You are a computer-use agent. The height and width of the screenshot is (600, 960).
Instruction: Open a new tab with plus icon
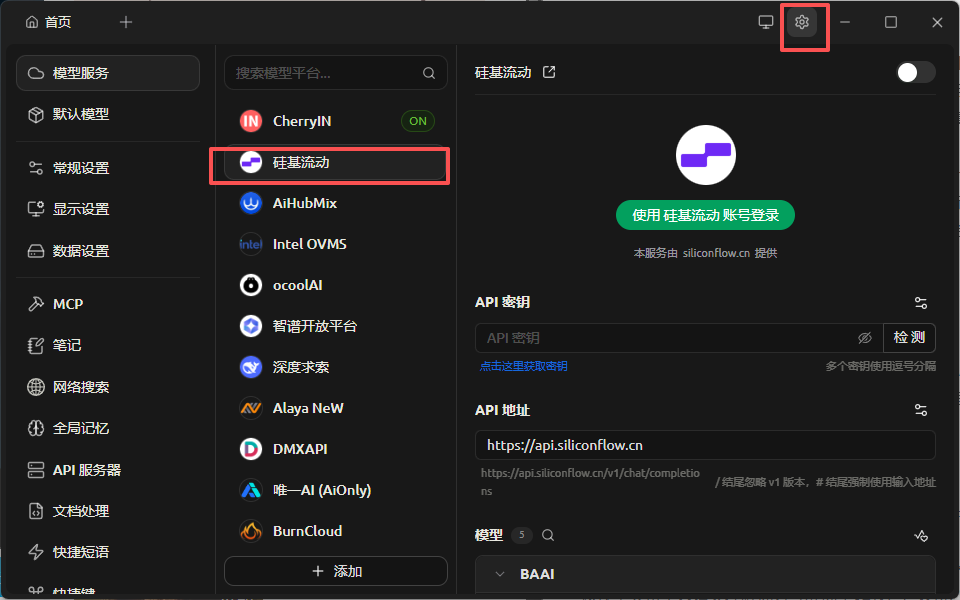tap(126, 23)
